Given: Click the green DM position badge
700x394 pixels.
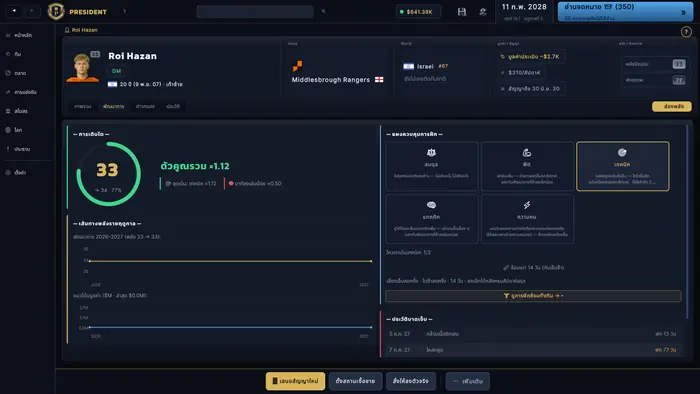Looking at the screenshot, I should click(x=116, y=71).
